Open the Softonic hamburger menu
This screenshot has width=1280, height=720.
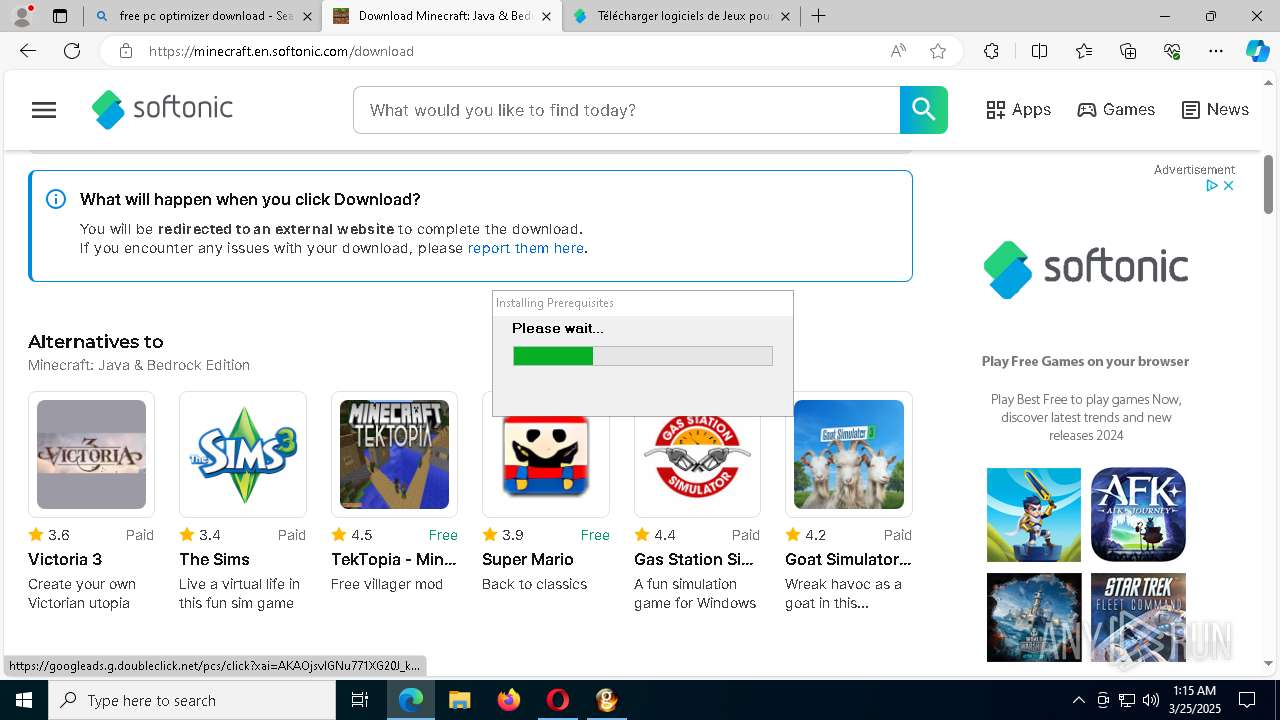[44, 110]
